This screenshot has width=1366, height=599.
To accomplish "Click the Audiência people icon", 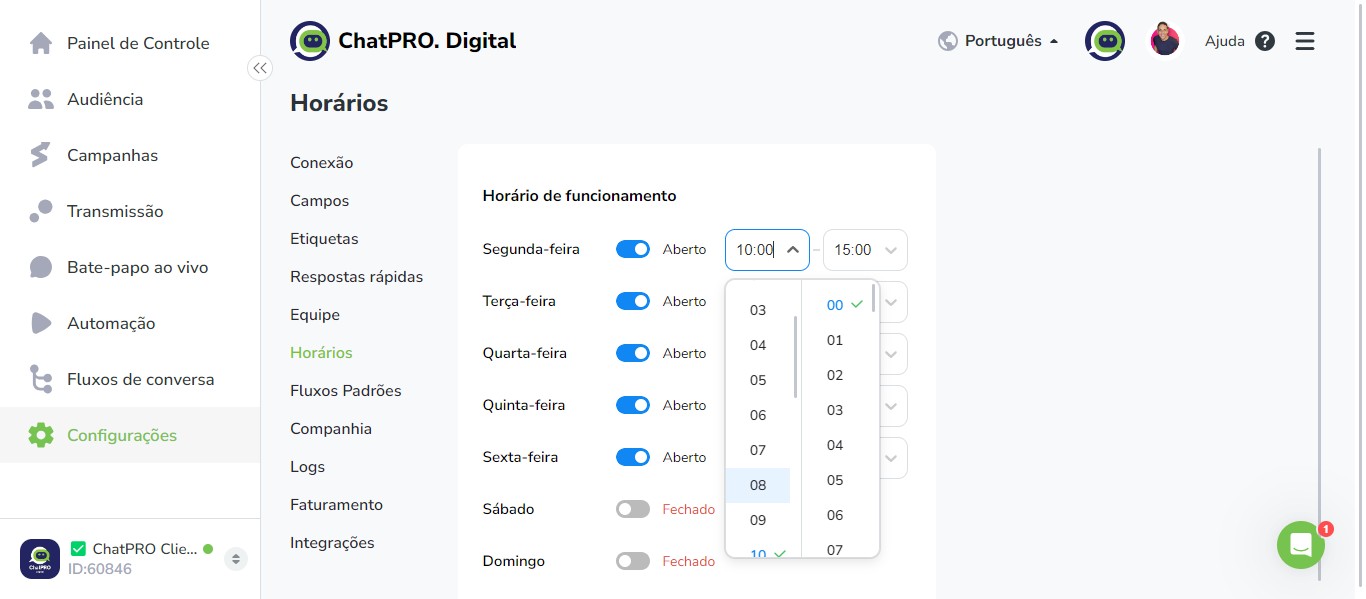I will click(41, 99).
